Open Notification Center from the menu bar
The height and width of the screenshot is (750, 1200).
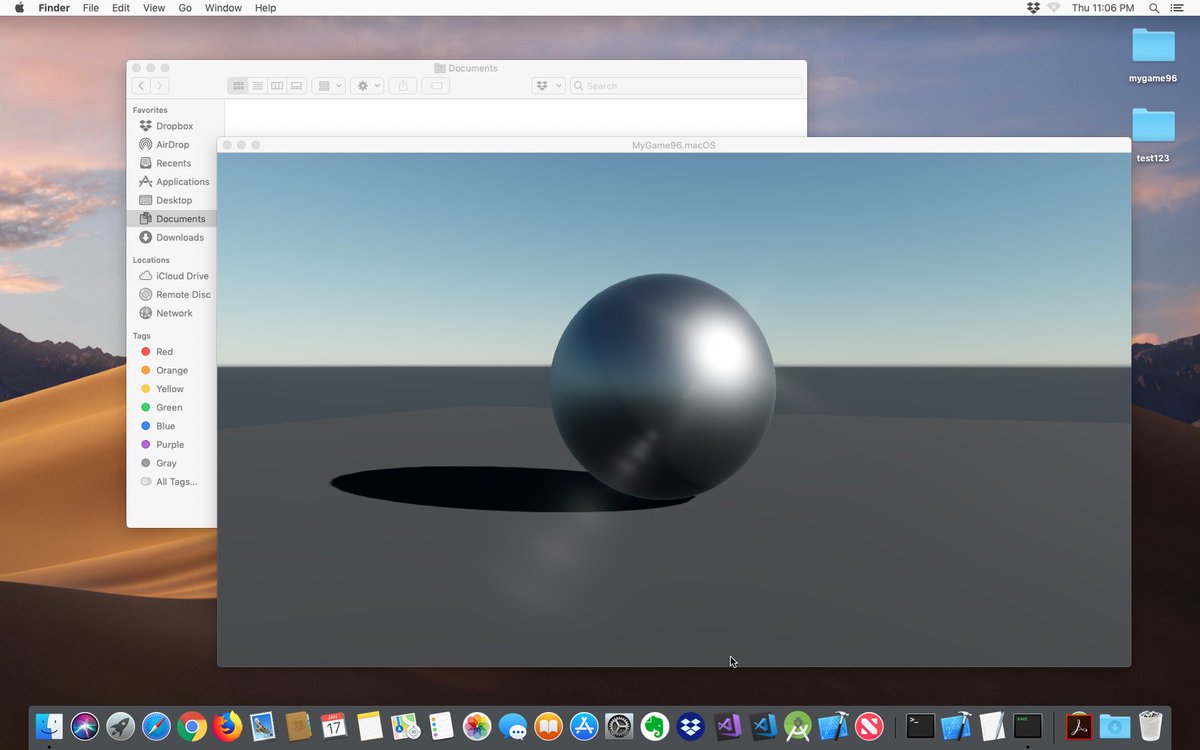(x=1178, y=8)
